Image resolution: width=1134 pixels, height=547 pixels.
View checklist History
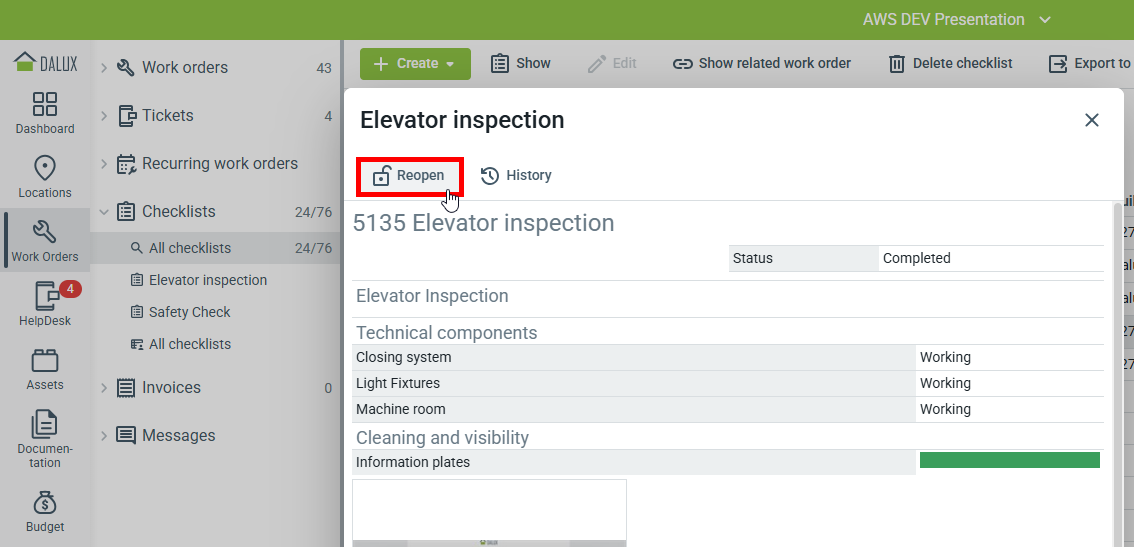(x=516, y=176)
